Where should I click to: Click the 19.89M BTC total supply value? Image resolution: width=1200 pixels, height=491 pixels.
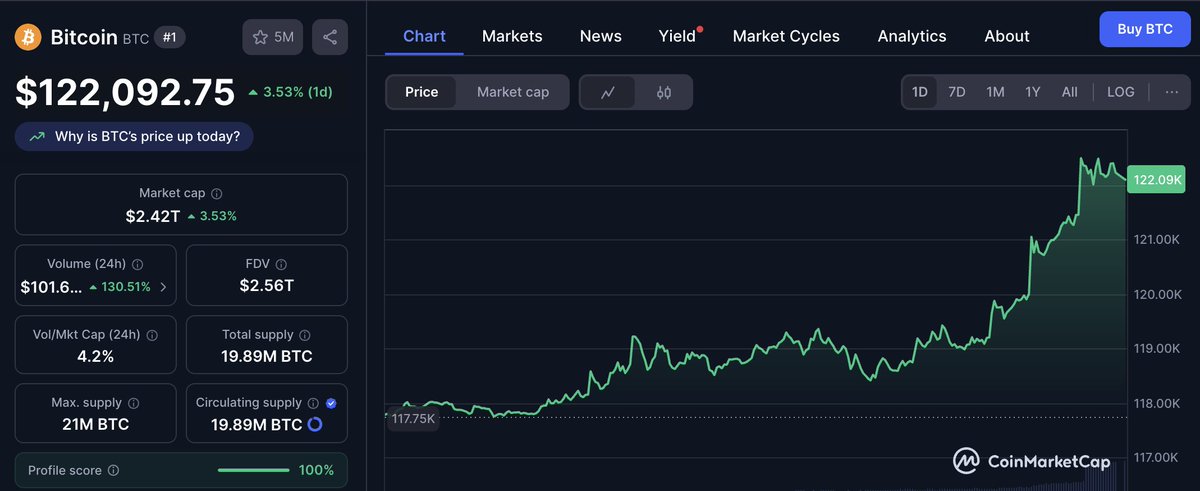(267, 356)
